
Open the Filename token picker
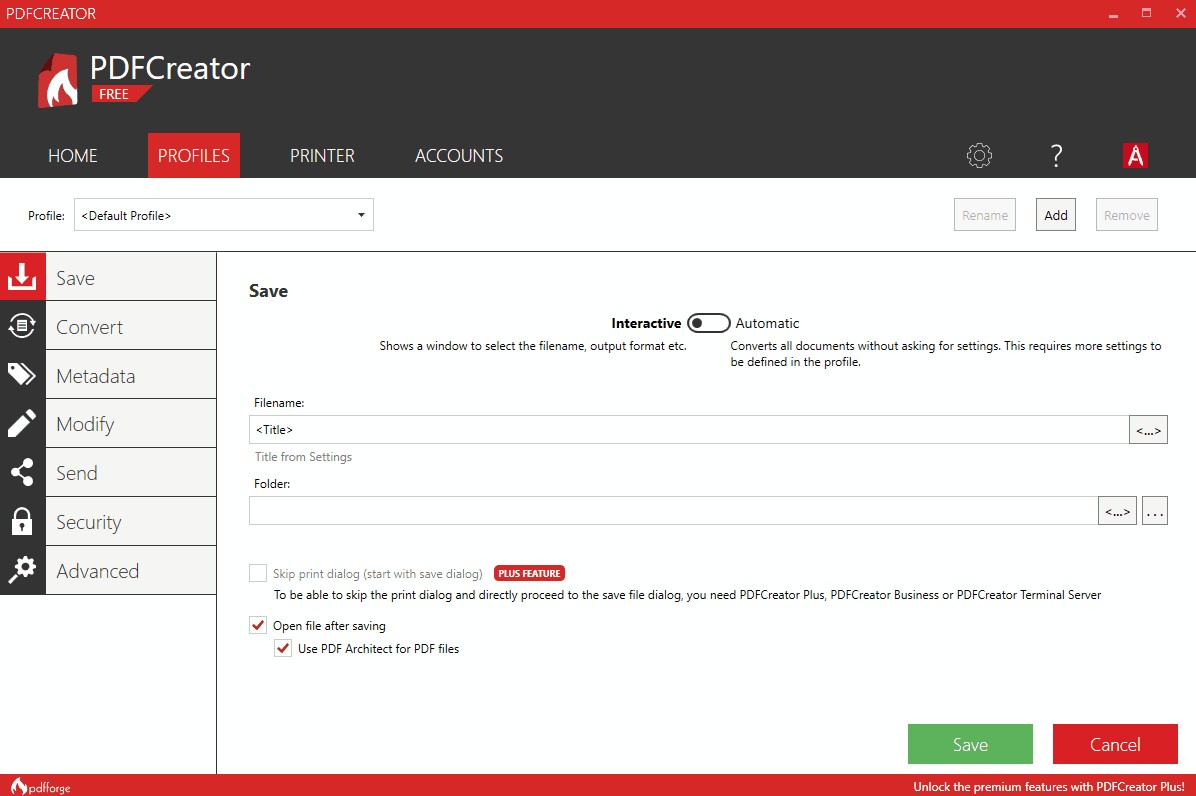click(1148, 429)
